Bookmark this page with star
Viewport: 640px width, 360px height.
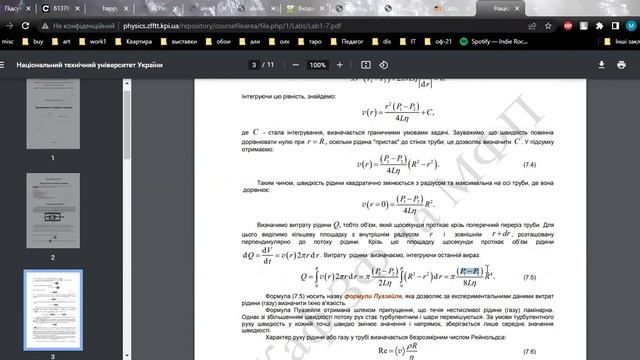tap(548, 26)
